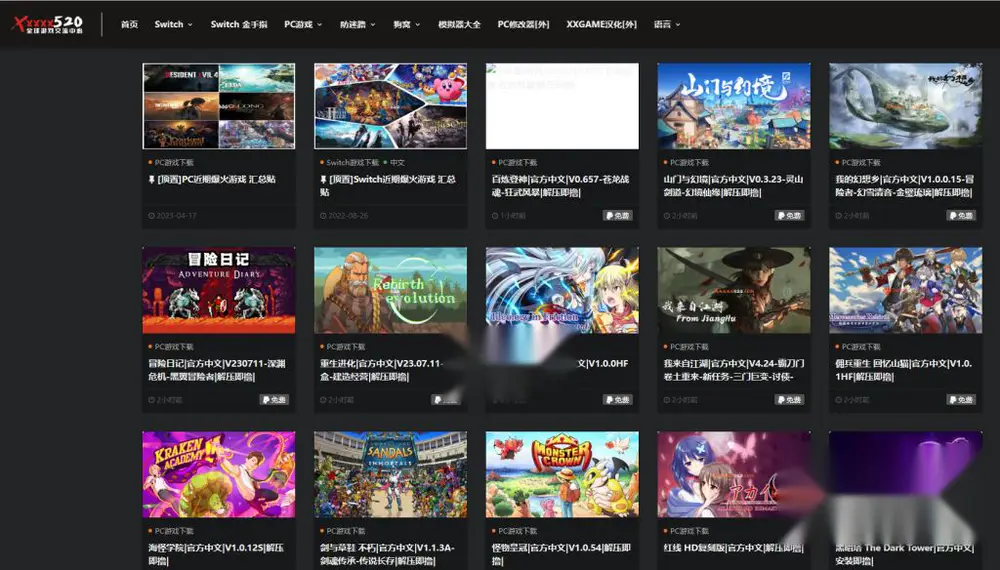The image size is (1000, 570).
Task: Expand the 防迷路 dropdown in navbar
Action: coord(357,24)
